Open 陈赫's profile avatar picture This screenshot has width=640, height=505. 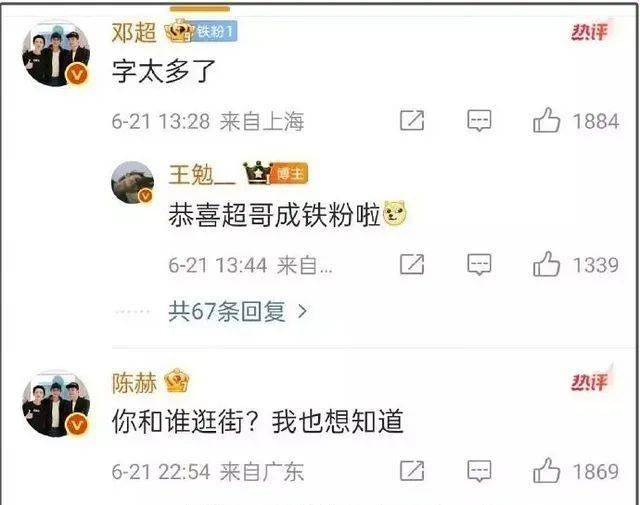[56, 404]
